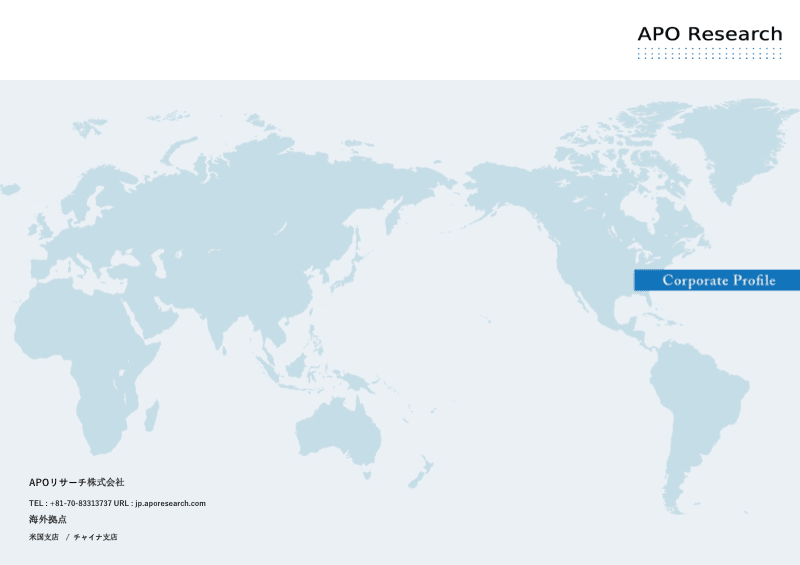Select the APOリサーチ株式会社 company name
The height and width of the screenshot is (565, 800).
click(x=77, y=482)
